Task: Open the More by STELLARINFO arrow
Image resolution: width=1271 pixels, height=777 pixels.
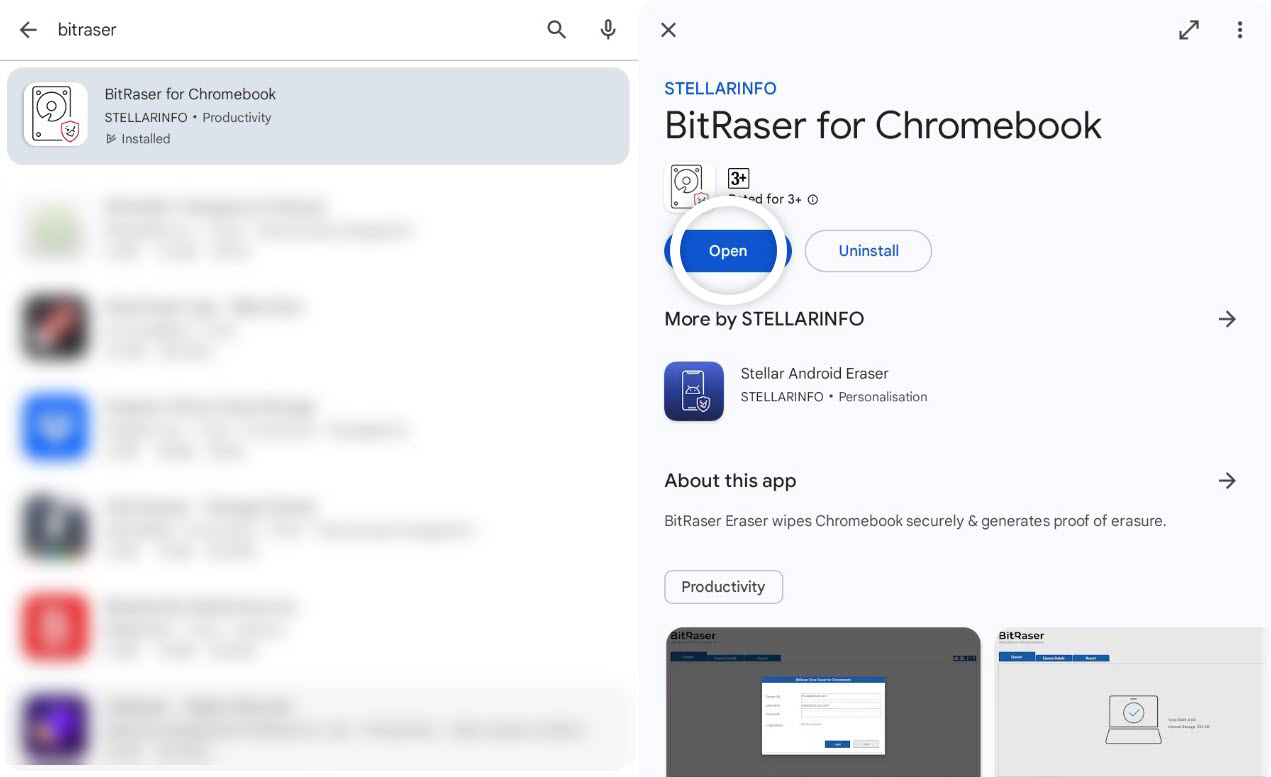Action: 1228,319
